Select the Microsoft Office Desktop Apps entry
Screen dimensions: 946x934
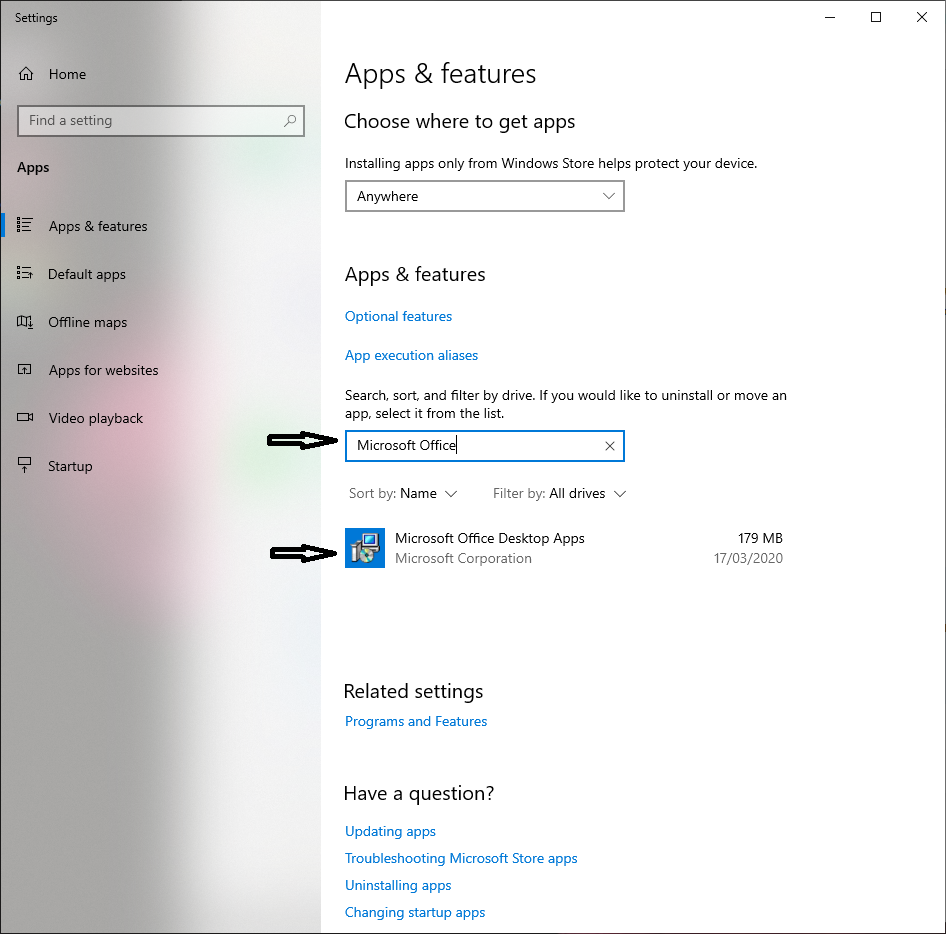click(x=564, y=548)
